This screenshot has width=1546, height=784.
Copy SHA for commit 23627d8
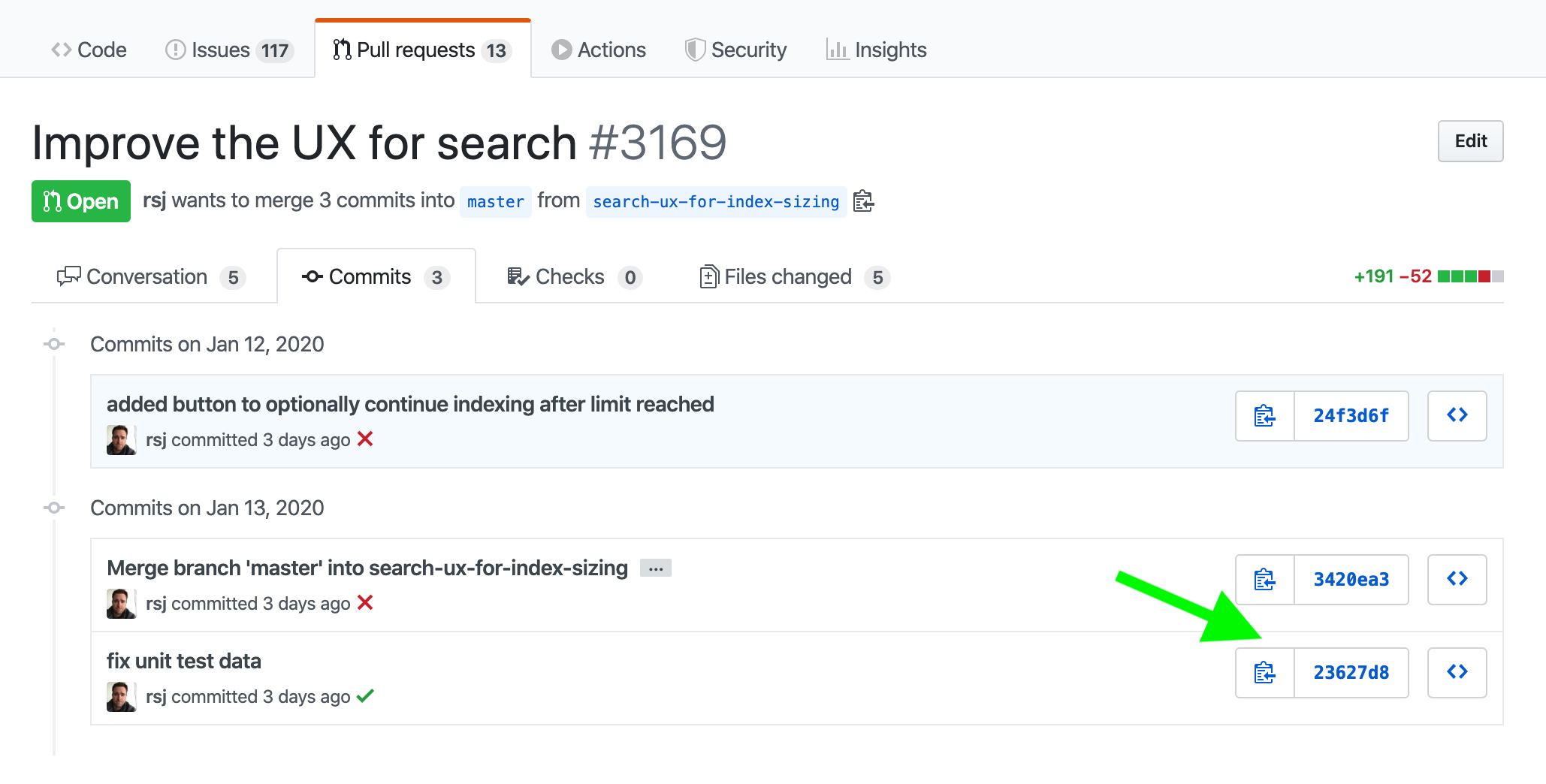point(1265,672)
